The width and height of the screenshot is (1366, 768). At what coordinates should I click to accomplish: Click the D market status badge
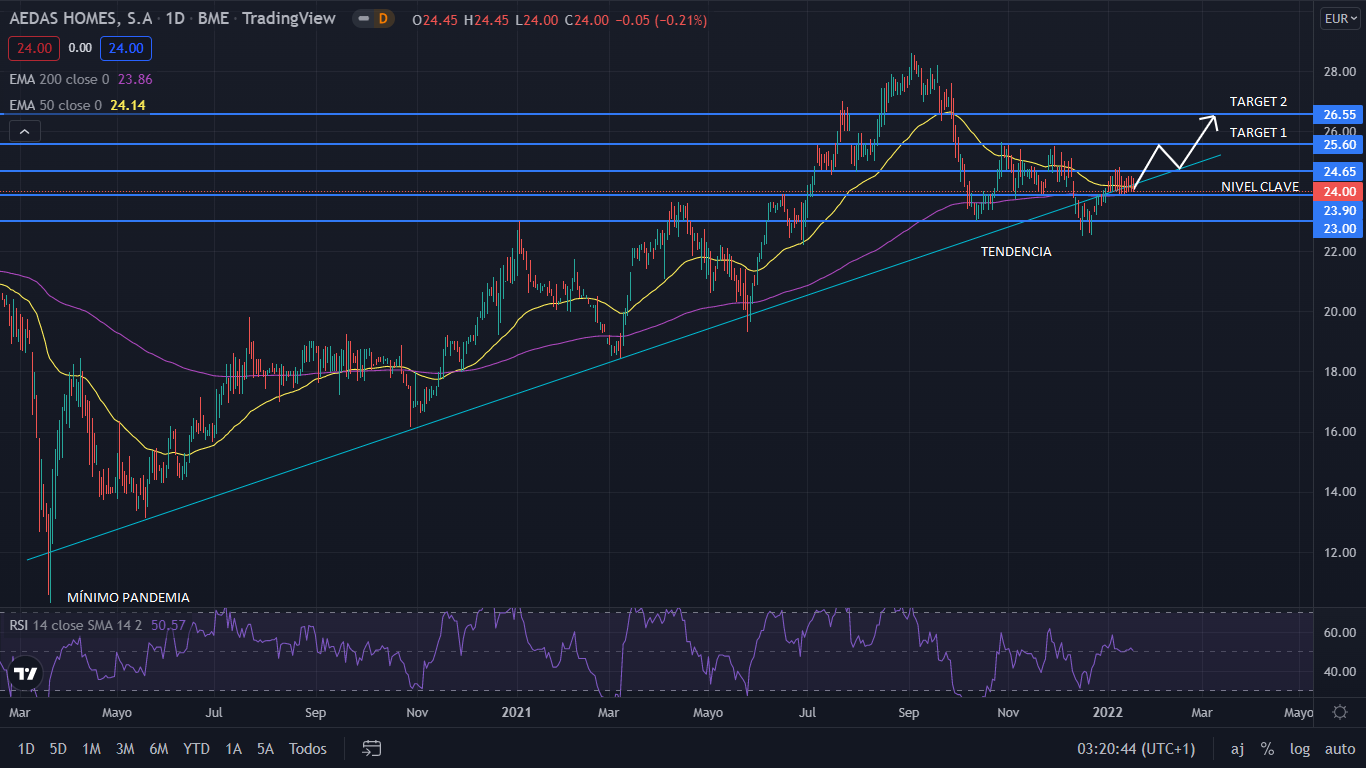tap(383, 19)
